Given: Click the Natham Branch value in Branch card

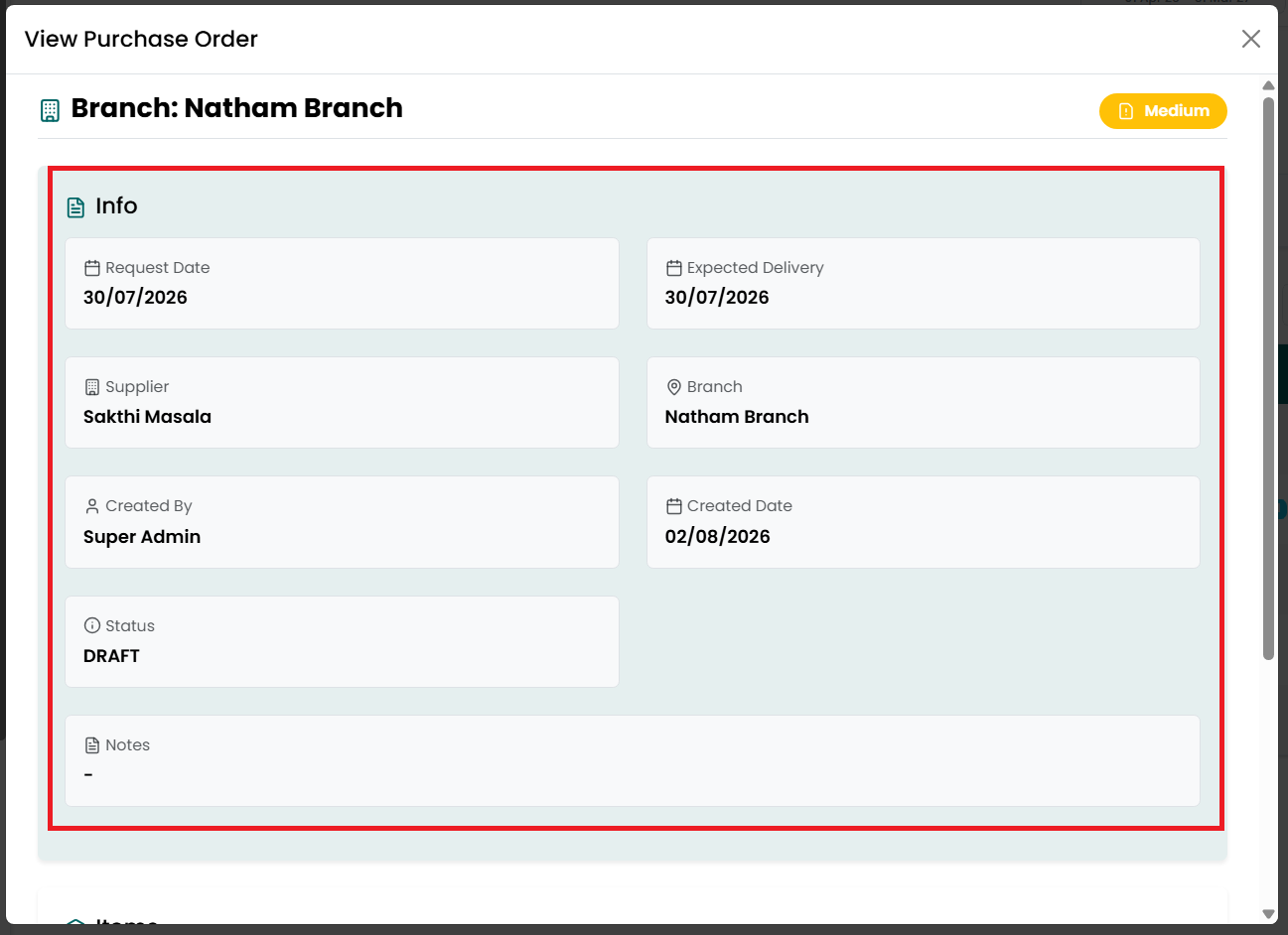Looking at the screenshot, I should pos(737,417).
